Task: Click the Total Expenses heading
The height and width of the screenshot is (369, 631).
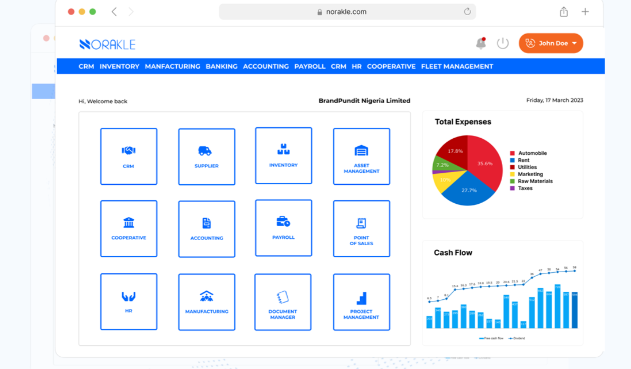Action: pyautogui.click(x=463, y=122)
